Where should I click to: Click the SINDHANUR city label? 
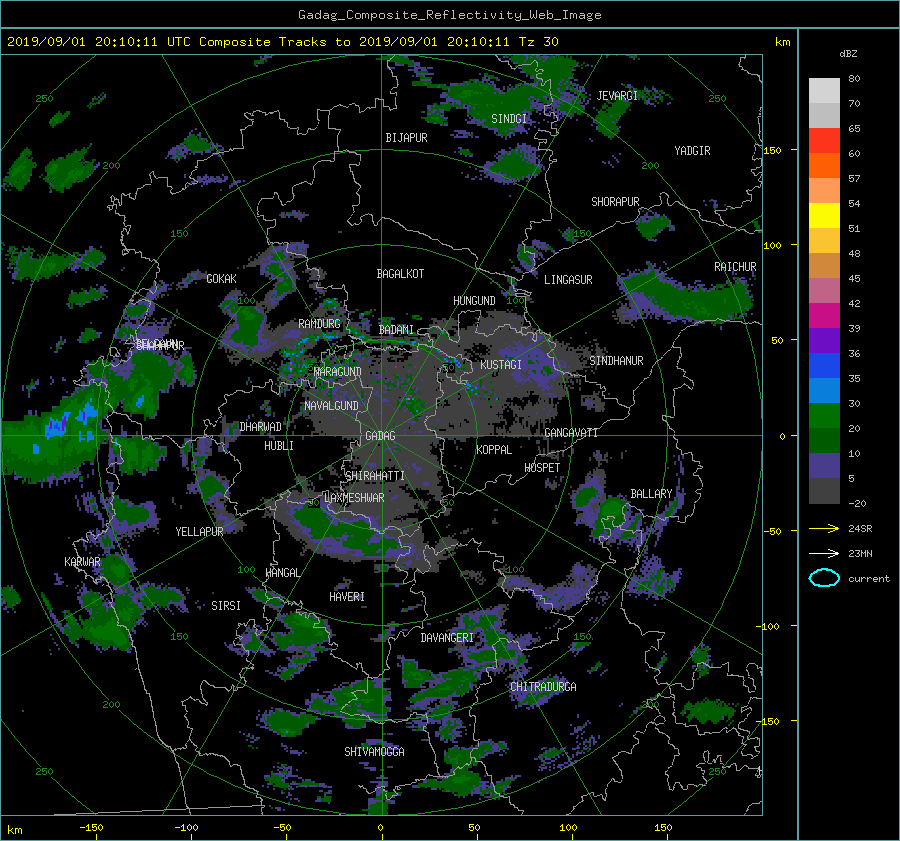tap(616, 361)
